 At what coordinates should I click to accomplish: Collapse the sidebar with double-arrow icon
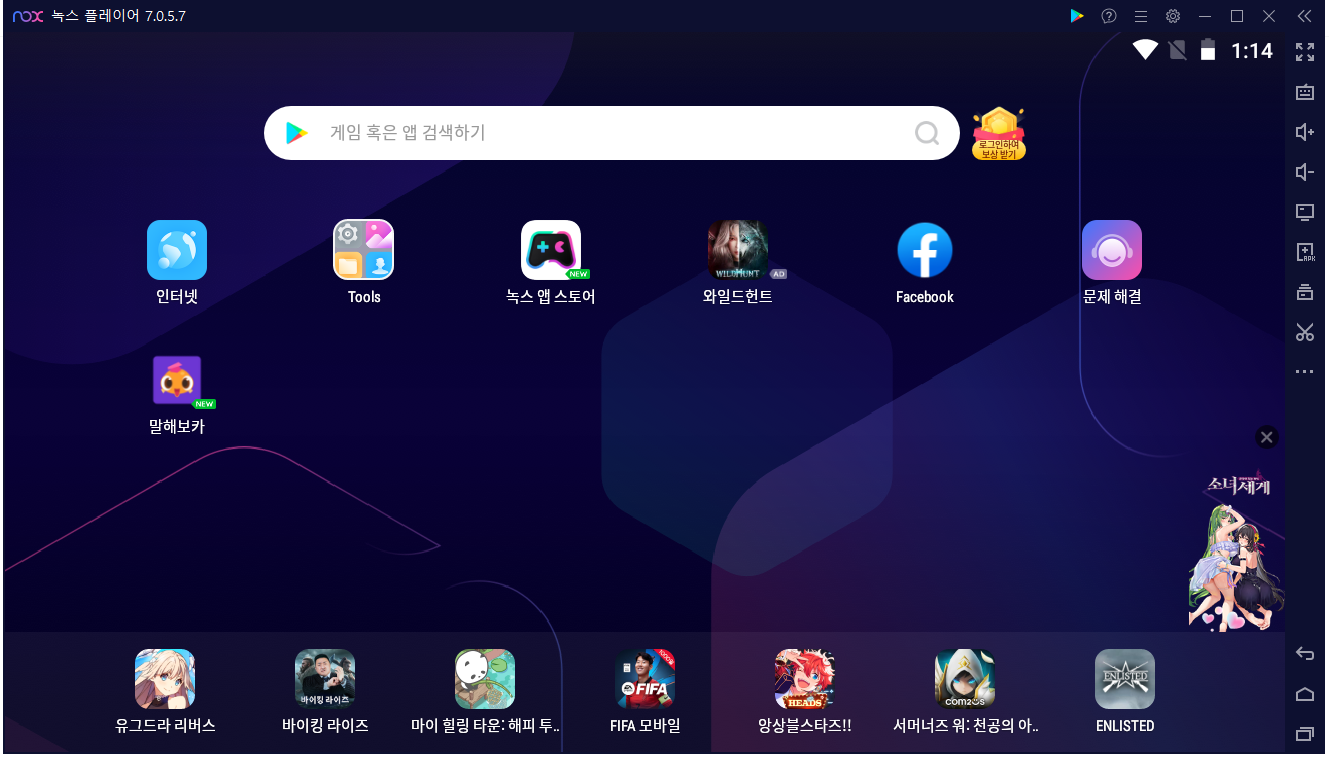[x=1305, y=16]
